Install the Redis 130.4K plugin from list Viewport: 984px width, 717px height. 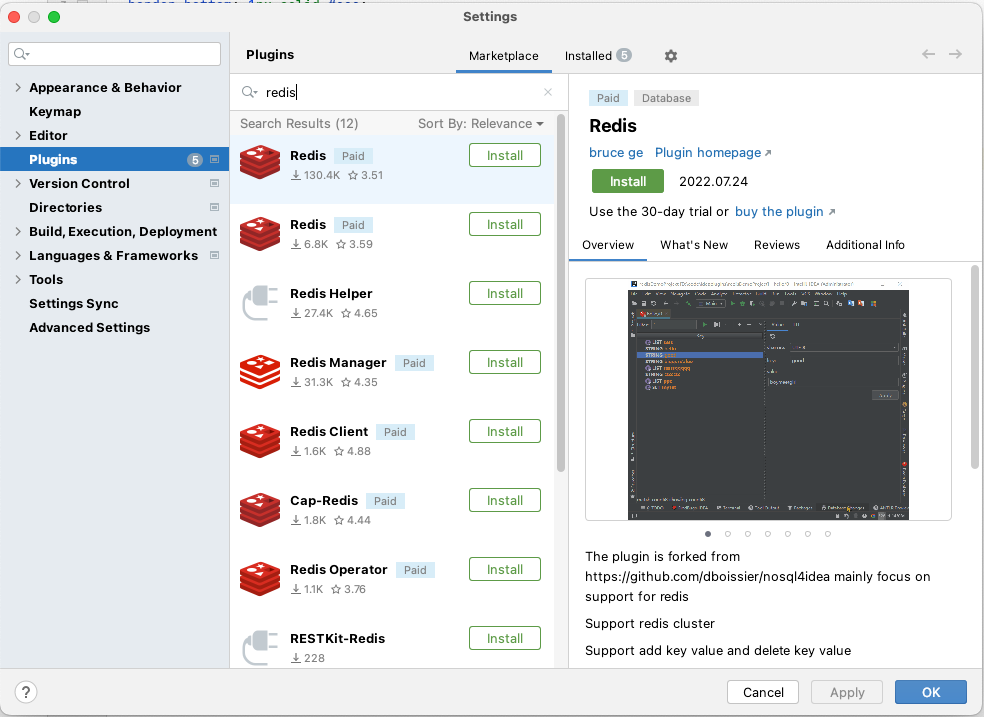coord(505,156)
